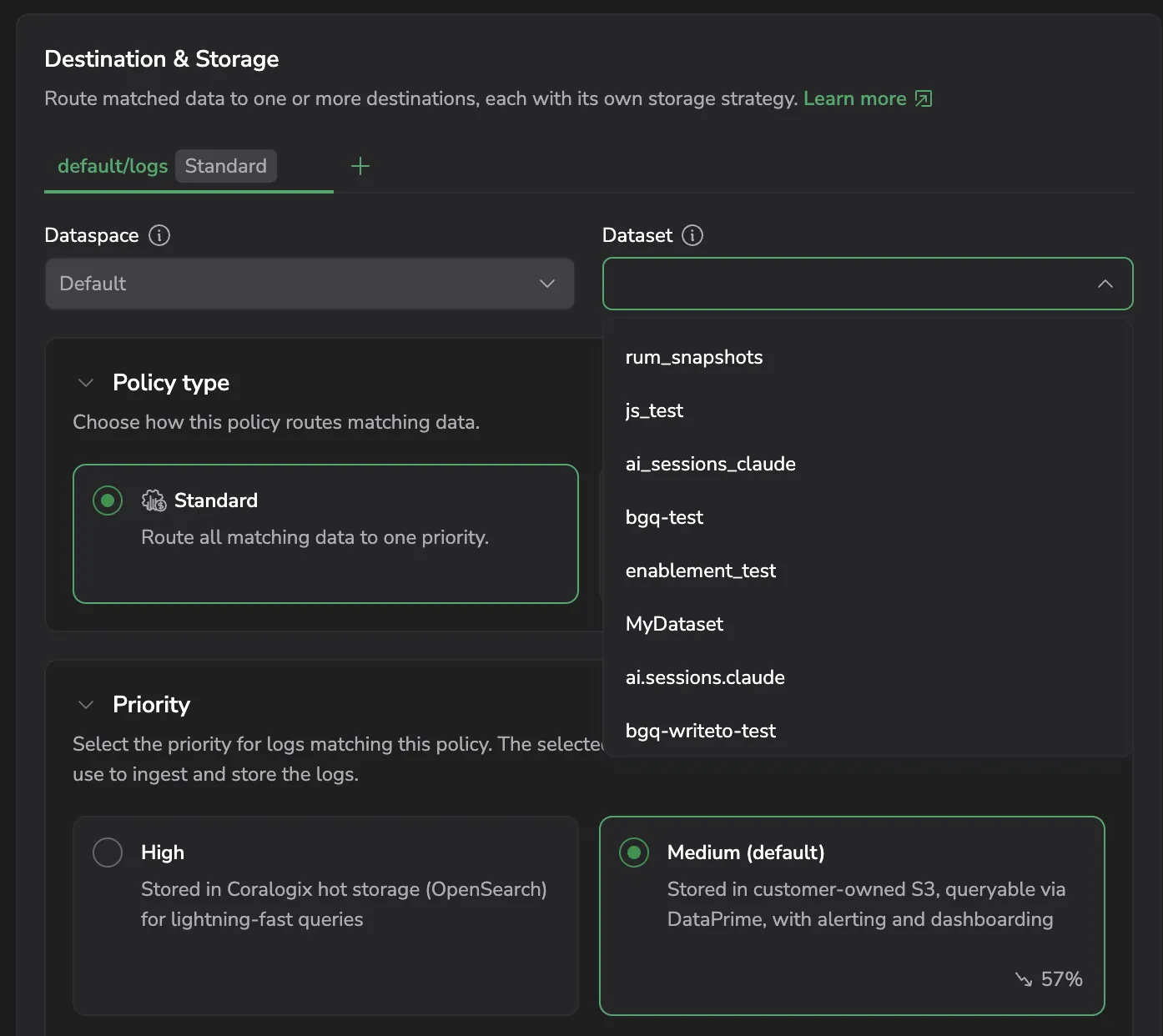Choose rum_snapshots from the dataset list

pyautogui.click(x=868, y=357)
